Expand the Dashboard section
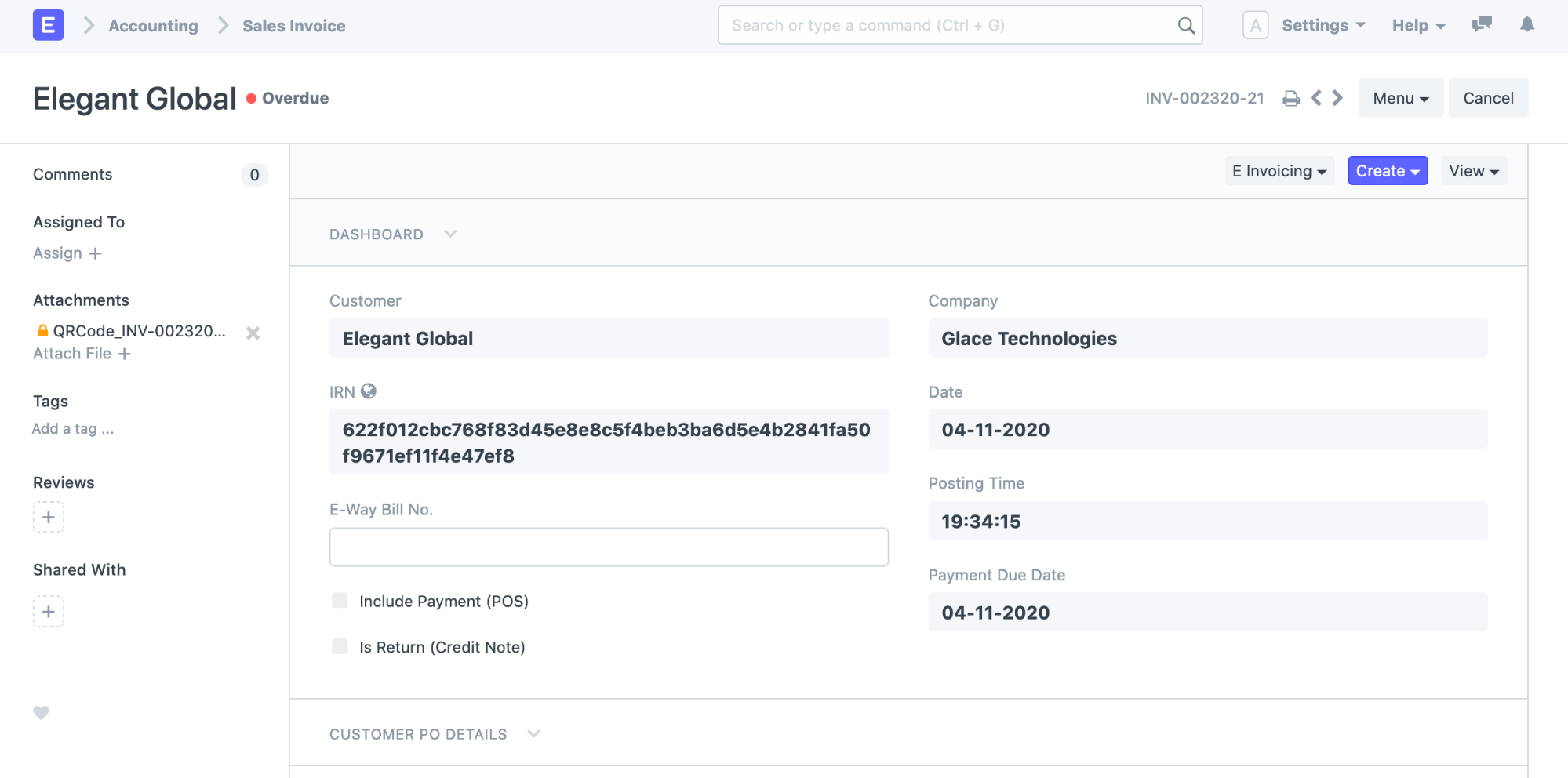1568x778 pixels. (x=393, y=234)
